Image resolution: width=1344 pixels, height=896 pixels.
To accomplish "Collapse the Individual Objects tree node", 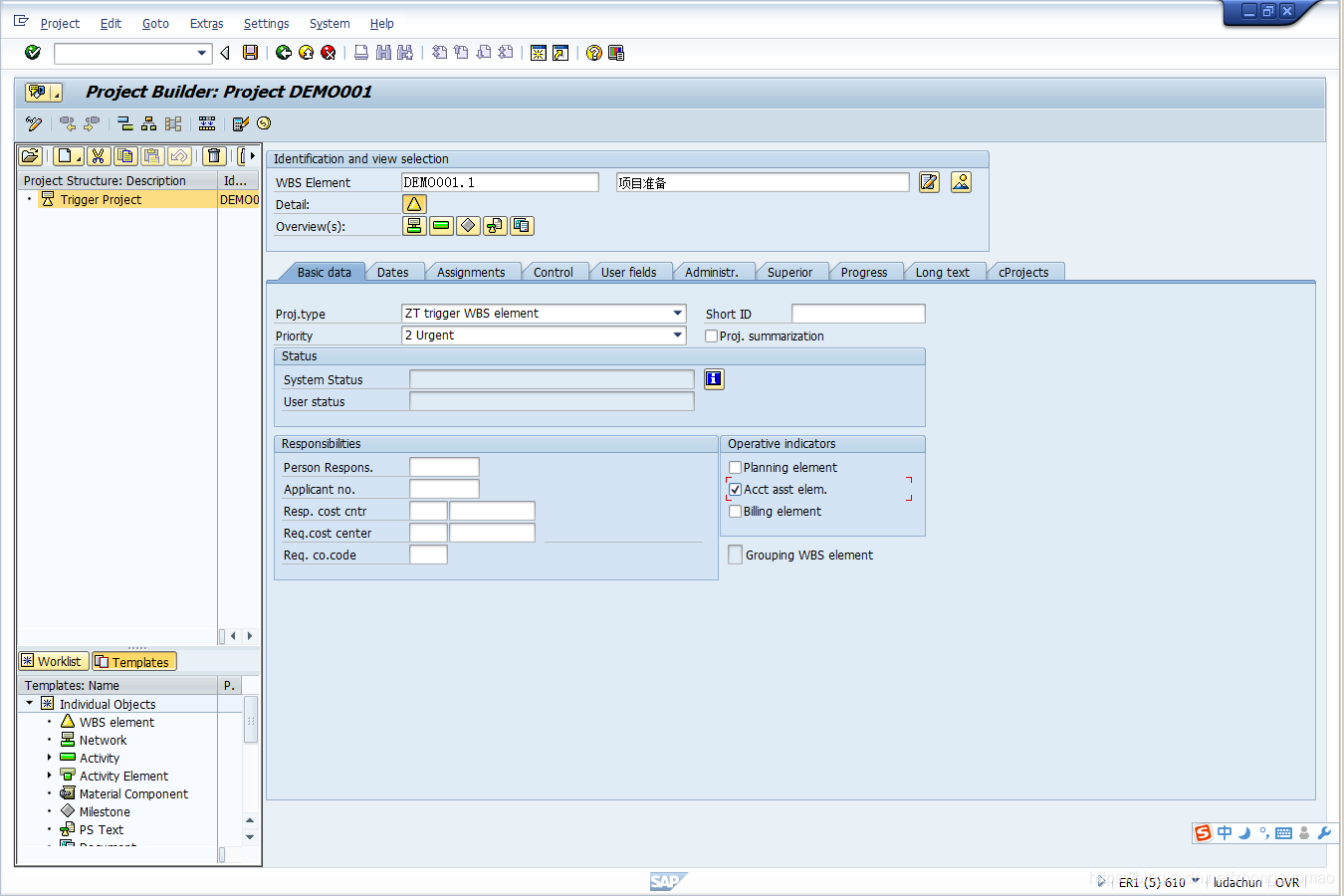I will click(x=29, y=704).
